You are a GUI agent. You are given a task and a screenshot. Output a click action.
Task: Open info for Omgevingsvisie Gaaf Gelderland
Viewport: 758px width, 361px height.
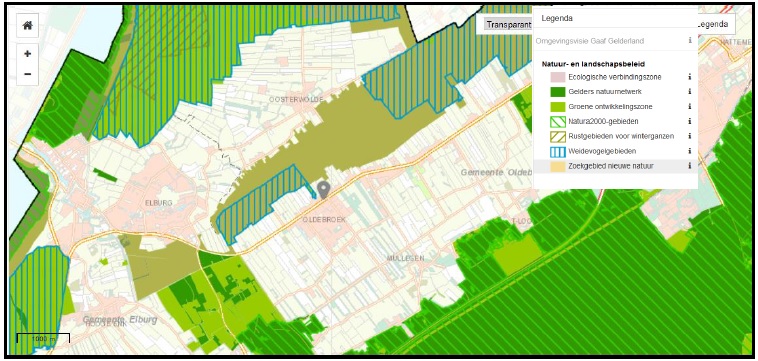690,41
